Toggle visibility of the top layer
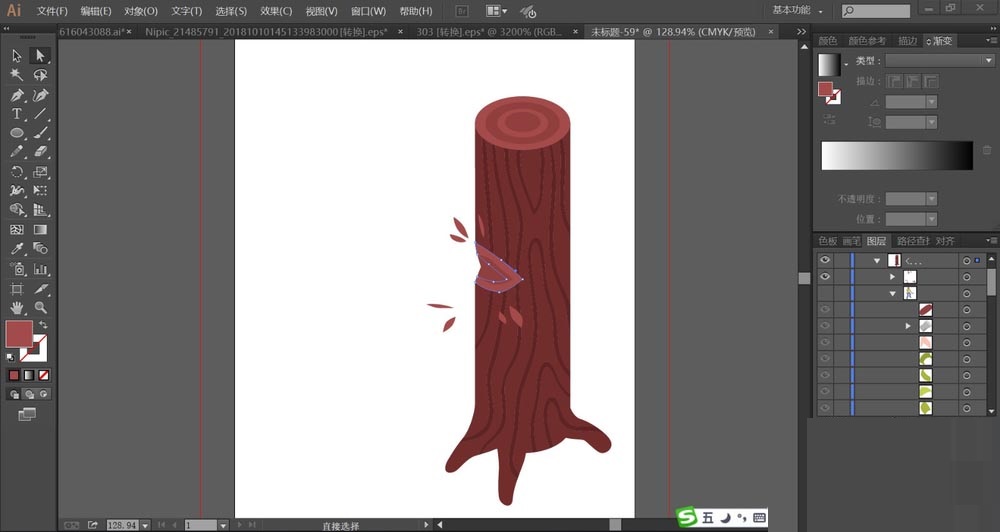 (x=825, y=260)
